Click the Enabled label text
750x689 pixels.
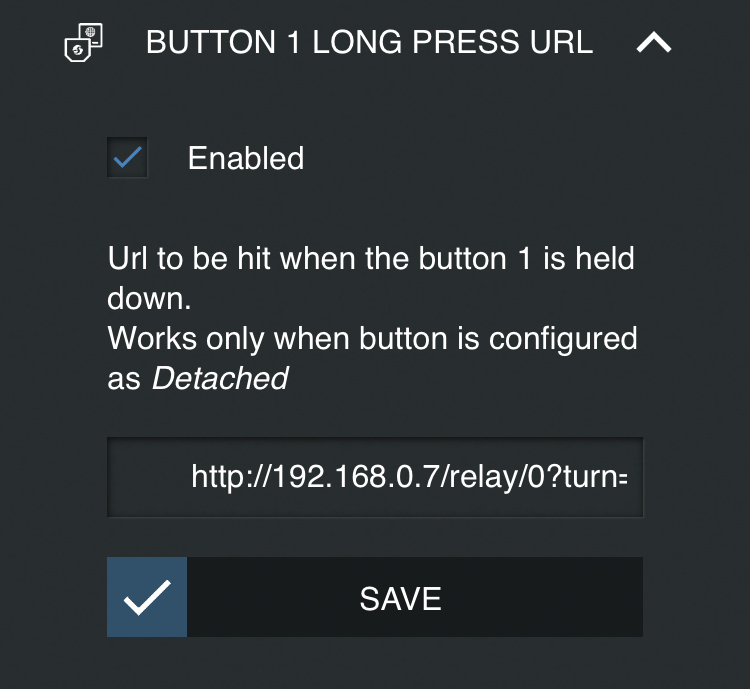[246, 158]
